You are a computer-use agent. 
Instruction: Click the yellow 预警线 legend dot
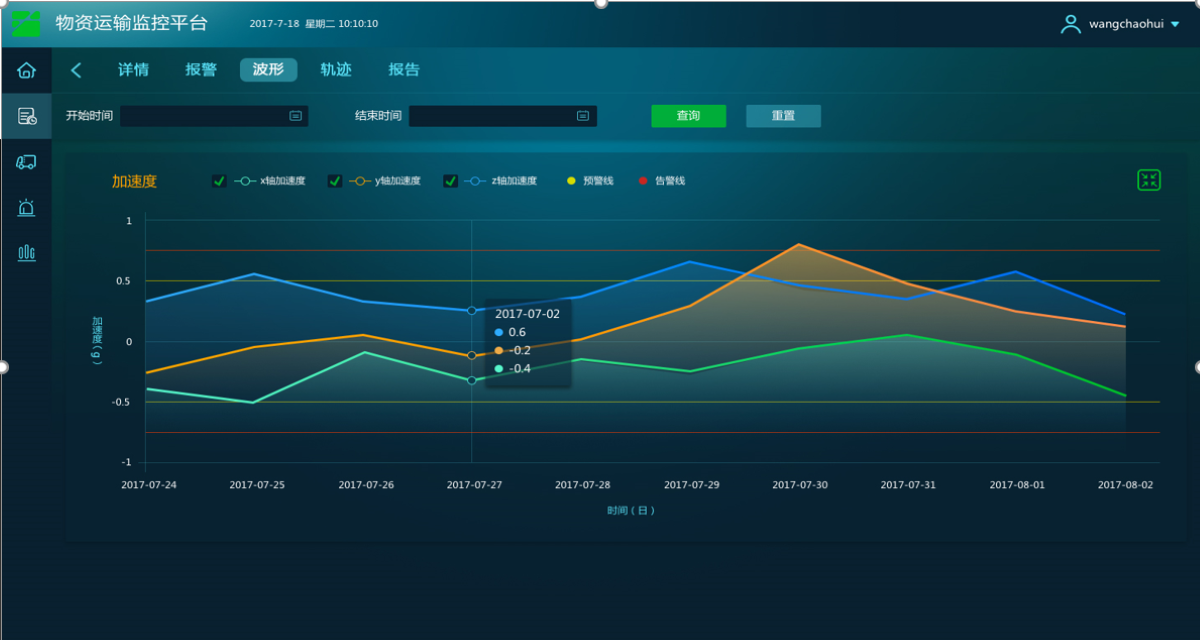coord(571,181)
